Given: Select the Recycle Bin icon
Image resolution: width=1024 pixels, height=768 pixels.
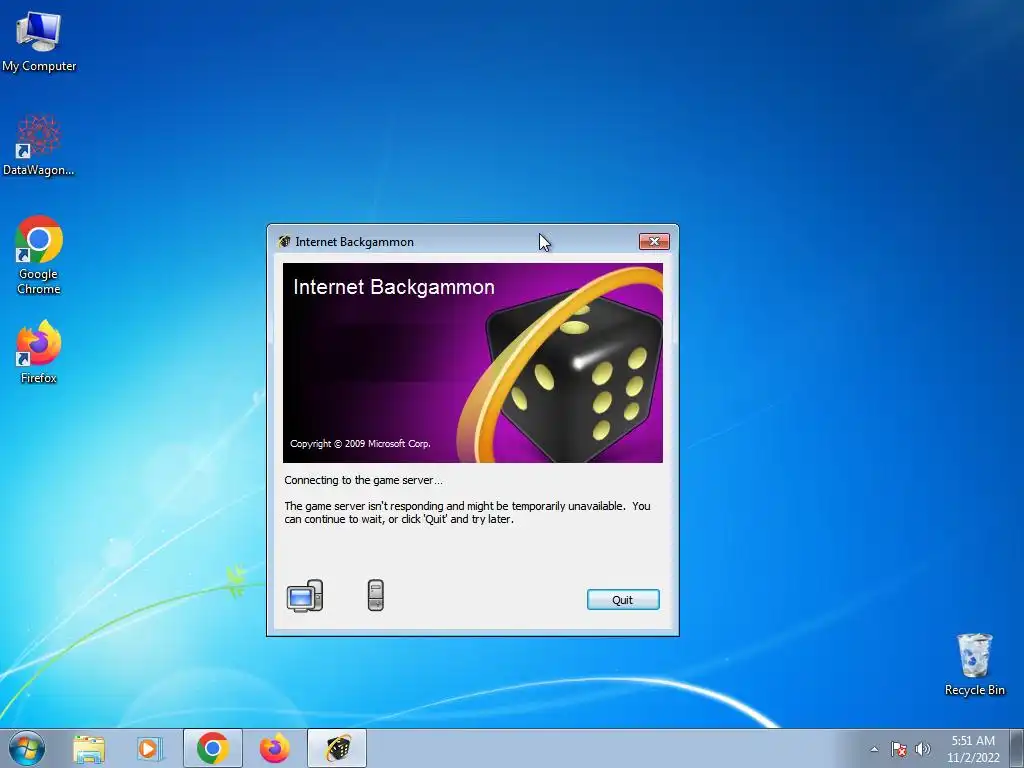Looking at the screenshot, I should 974,664.
